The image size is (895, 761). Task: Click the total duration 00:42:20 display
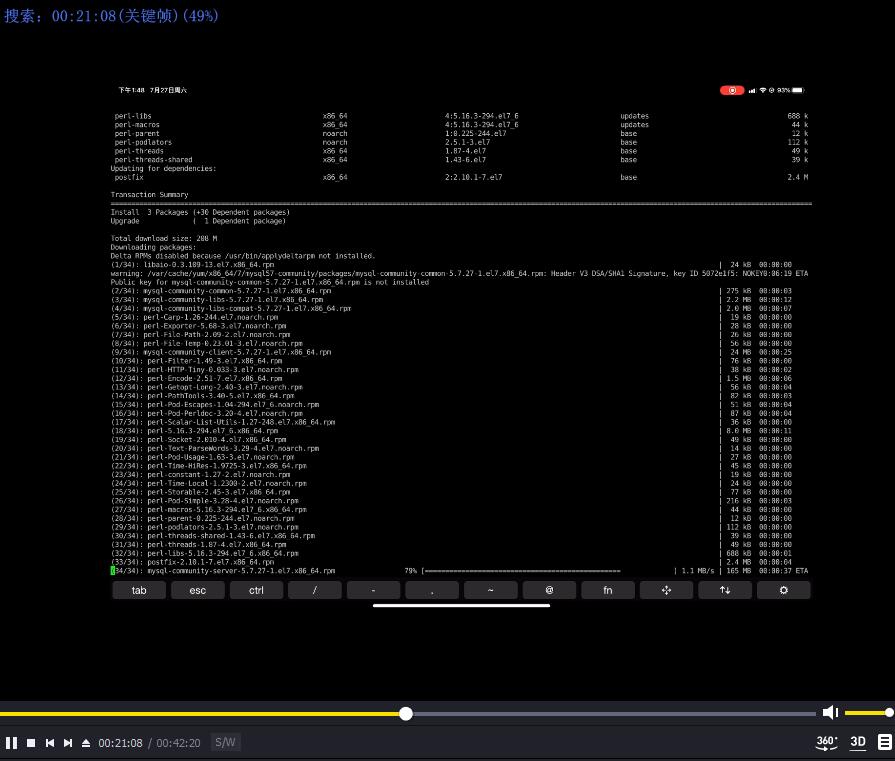[178, 743]
